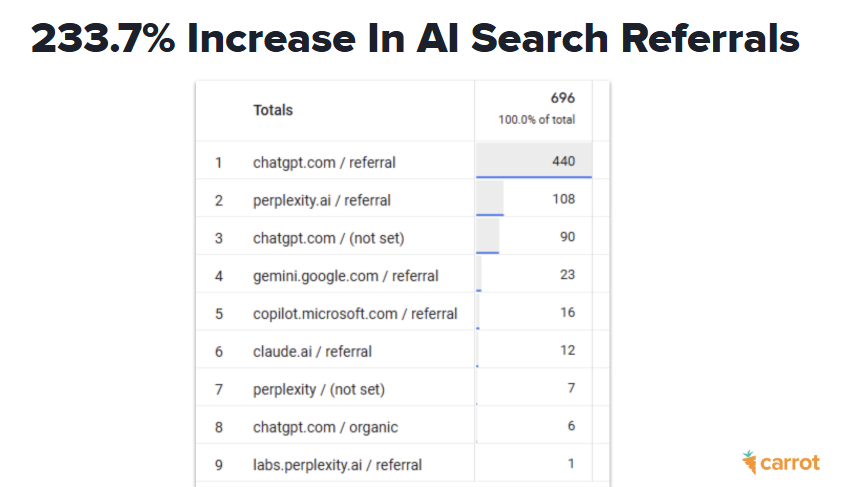Click the claude.ai / referral entry
Viewport: 843px width, 487px height.
(312, 351)
